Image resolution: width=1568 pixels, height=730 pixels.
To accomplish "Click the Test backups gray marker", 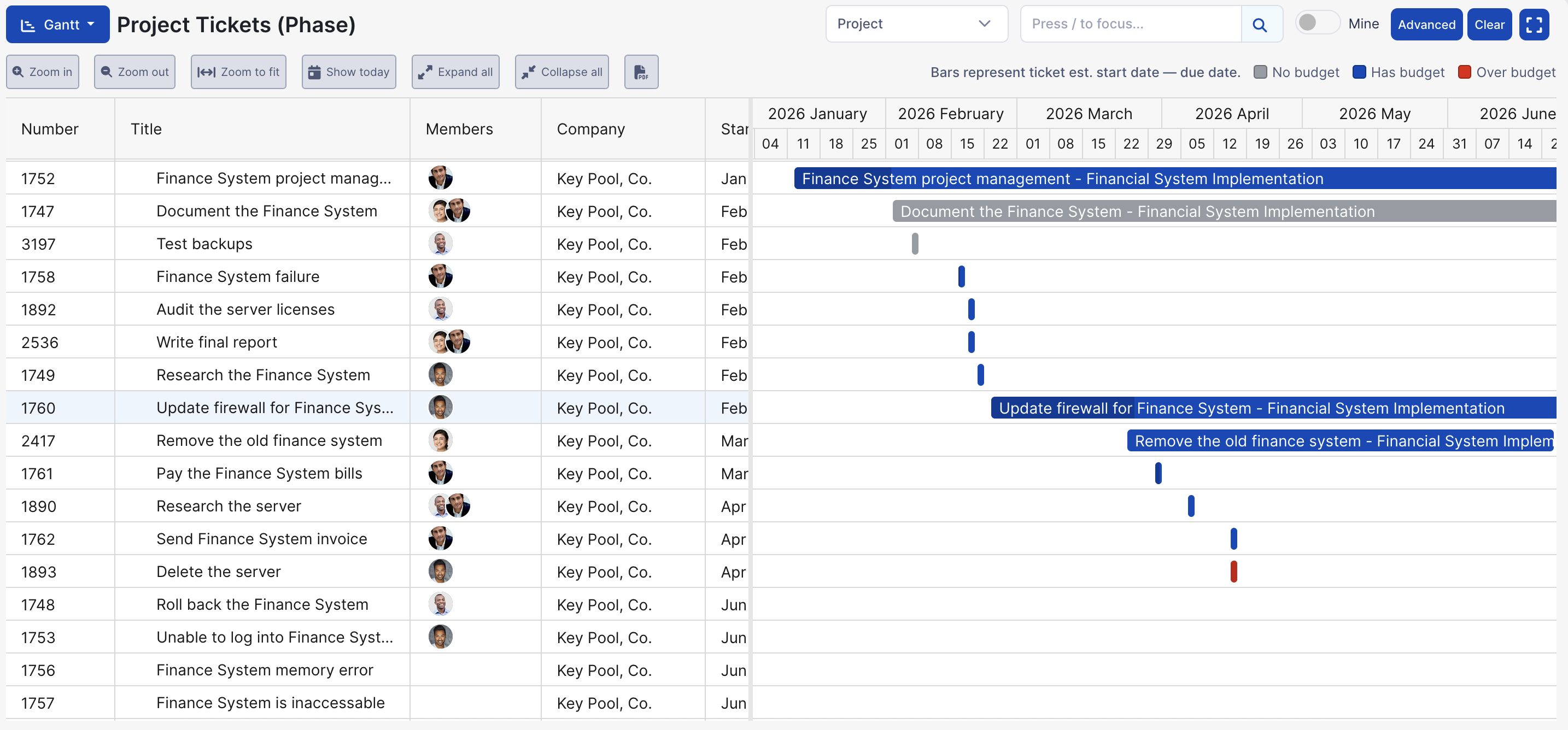I will [x=915, y=243].
